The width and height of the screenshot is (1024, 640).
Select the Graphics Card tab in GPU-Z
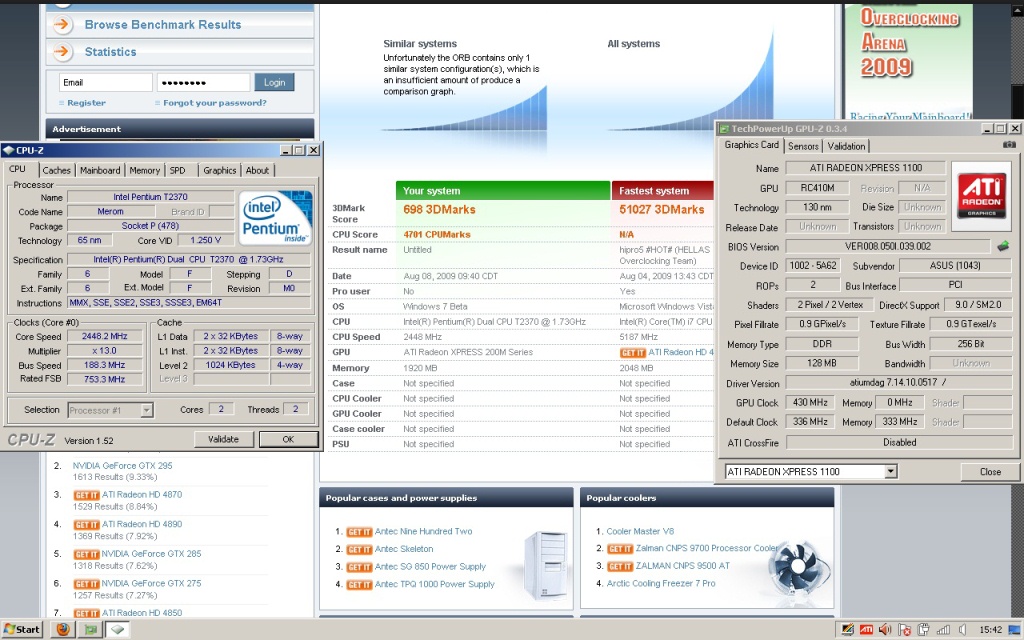tap(752, 145)
